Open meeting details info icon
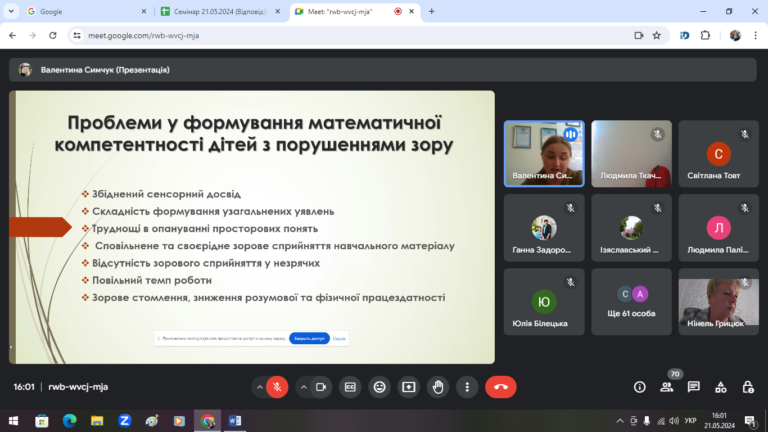 click(x=640, y=387)
